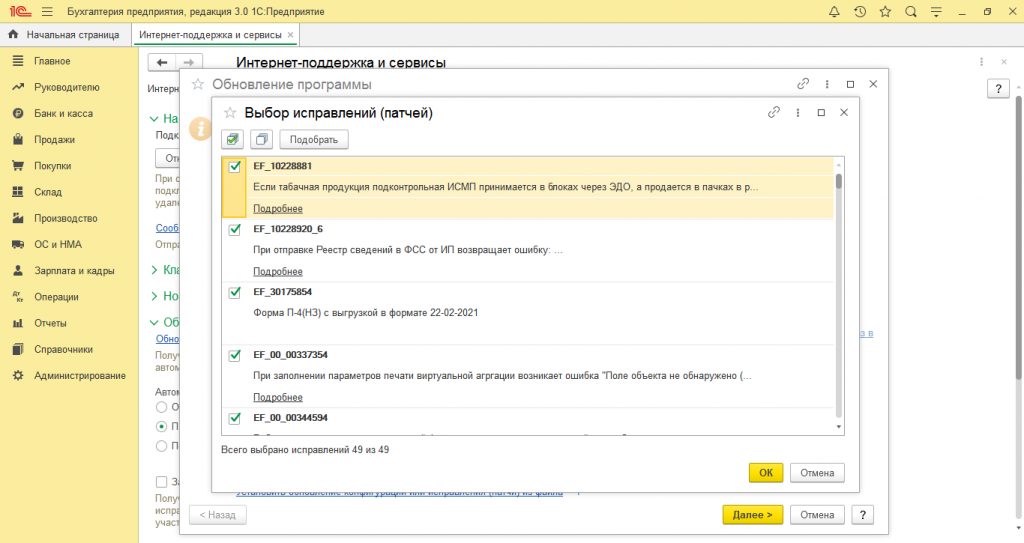The width and height of the screenshot is (1024, 543).
Task: Click the uncheck all patches icon
Action: [x=260, y=139]
